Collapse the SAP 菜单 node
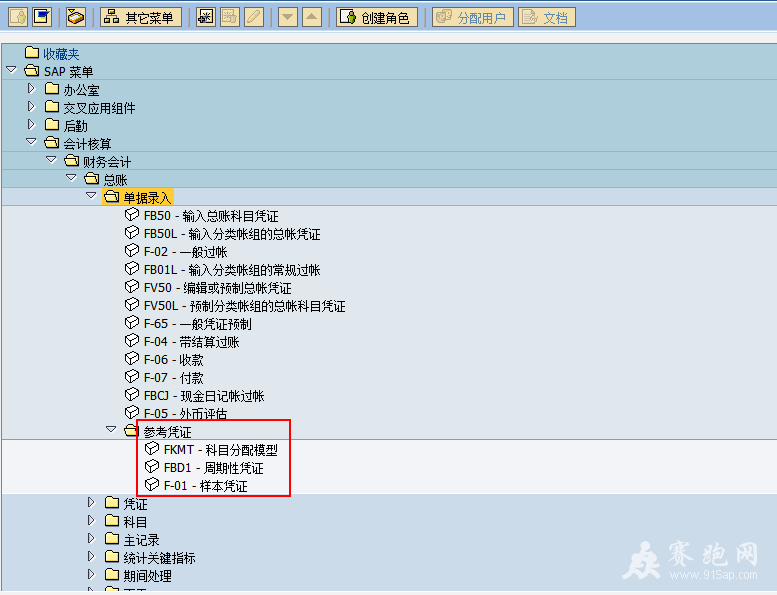The width and height of the screenshot is (777, 595). [x=12, y=70]
